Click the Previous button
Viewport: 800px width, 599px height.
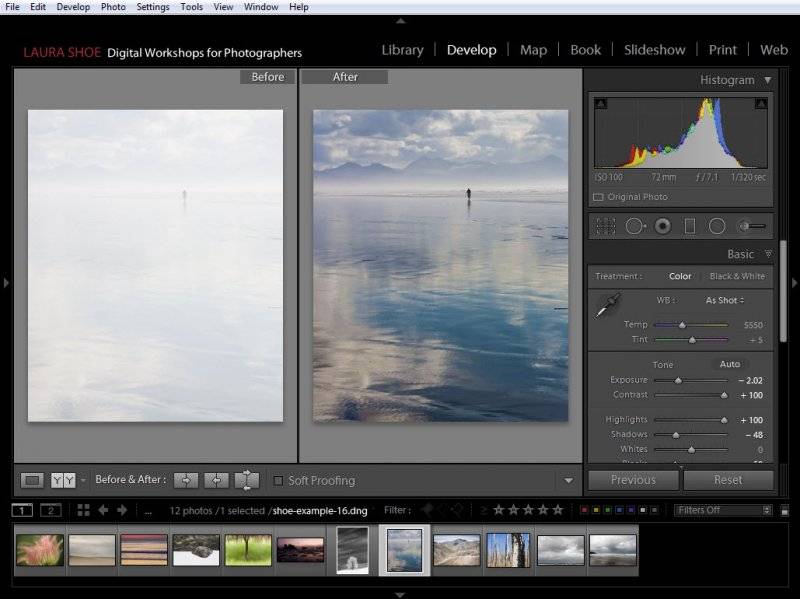click(x=633, y=480)
